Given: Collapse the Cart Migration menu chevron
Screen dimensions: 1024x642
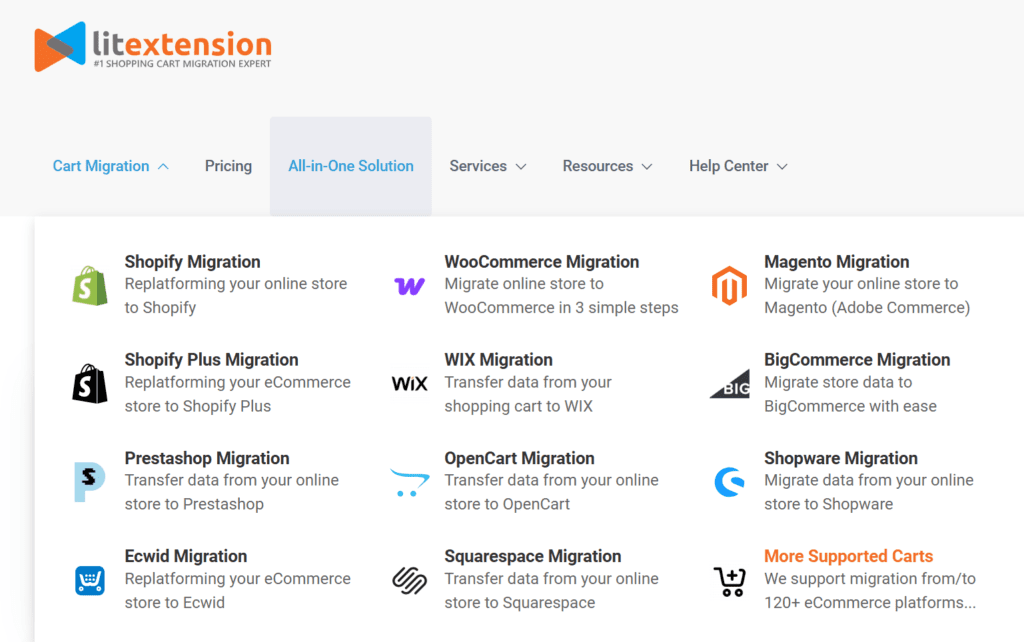Looking at the screenshot, I should pyautogui.click(x=163, y=167).
